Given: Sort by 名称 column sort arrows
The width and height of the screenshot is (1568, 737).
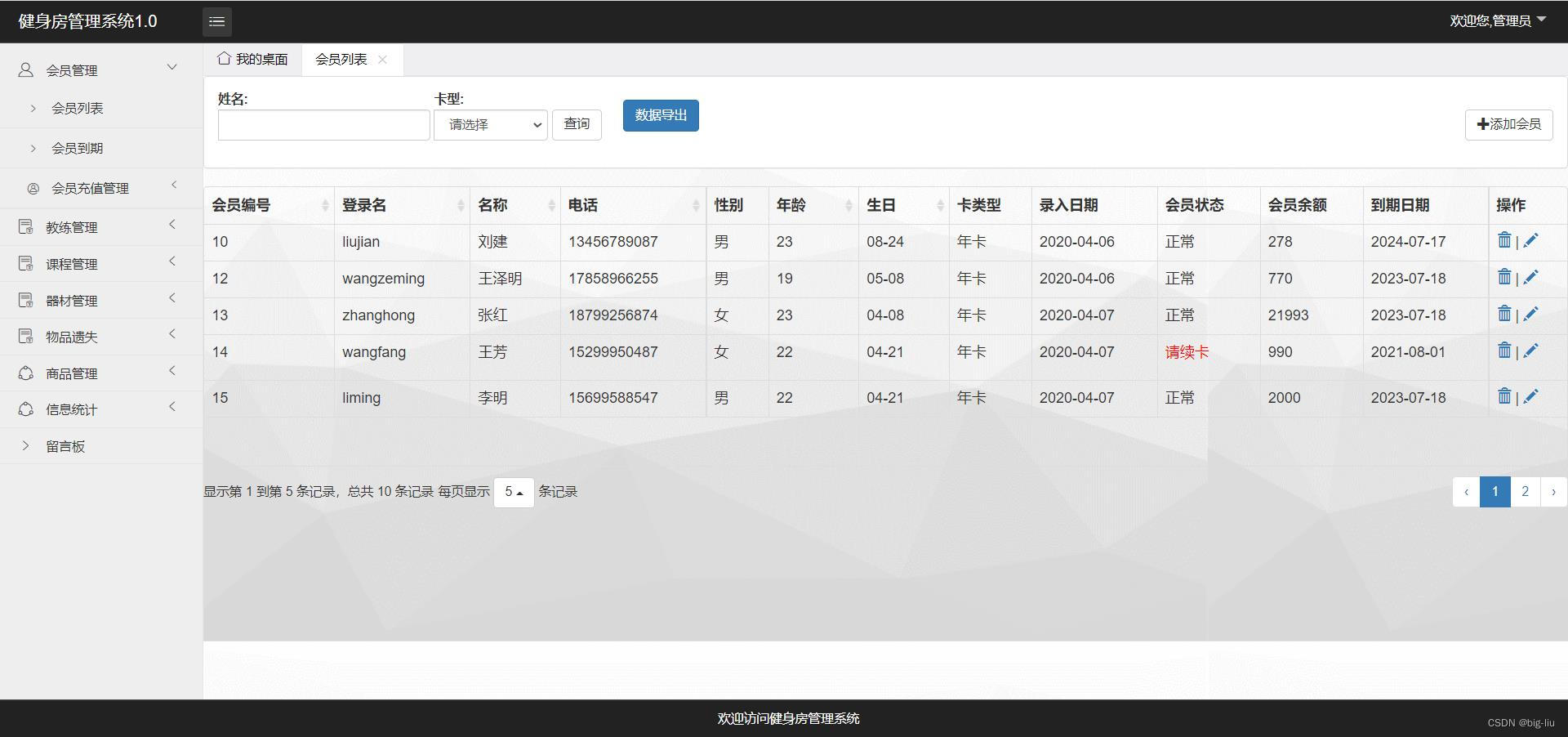Looking at the screenshot, I should click(551, 206).
